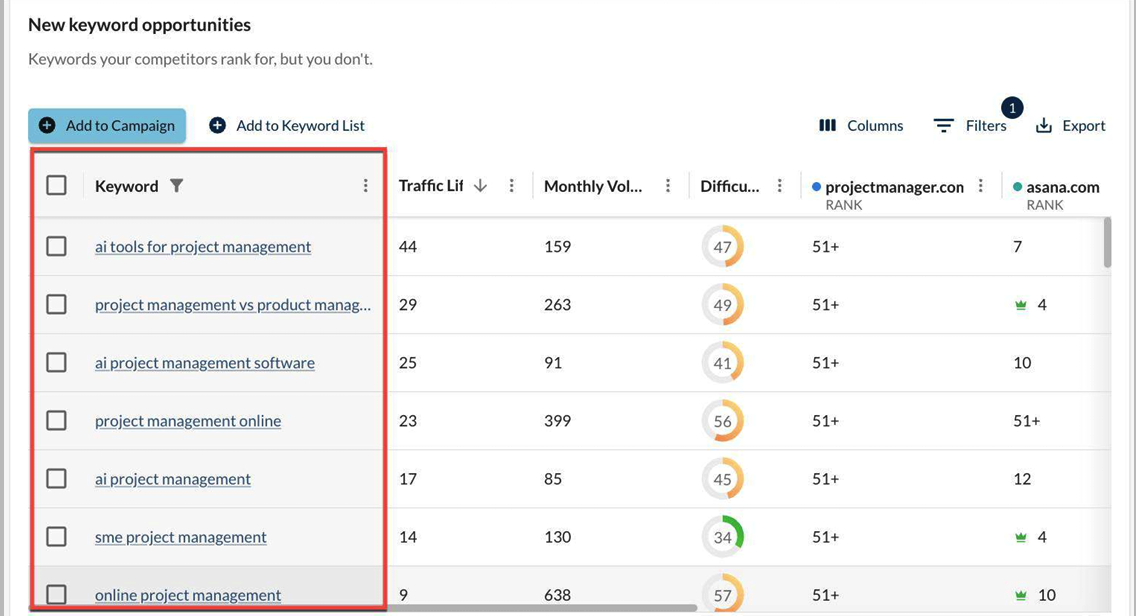The height and width of the screenshot is (616, 1136).
Task: Open the project management online keyword link
Action: pyautogui.click(x=188, y=421)
